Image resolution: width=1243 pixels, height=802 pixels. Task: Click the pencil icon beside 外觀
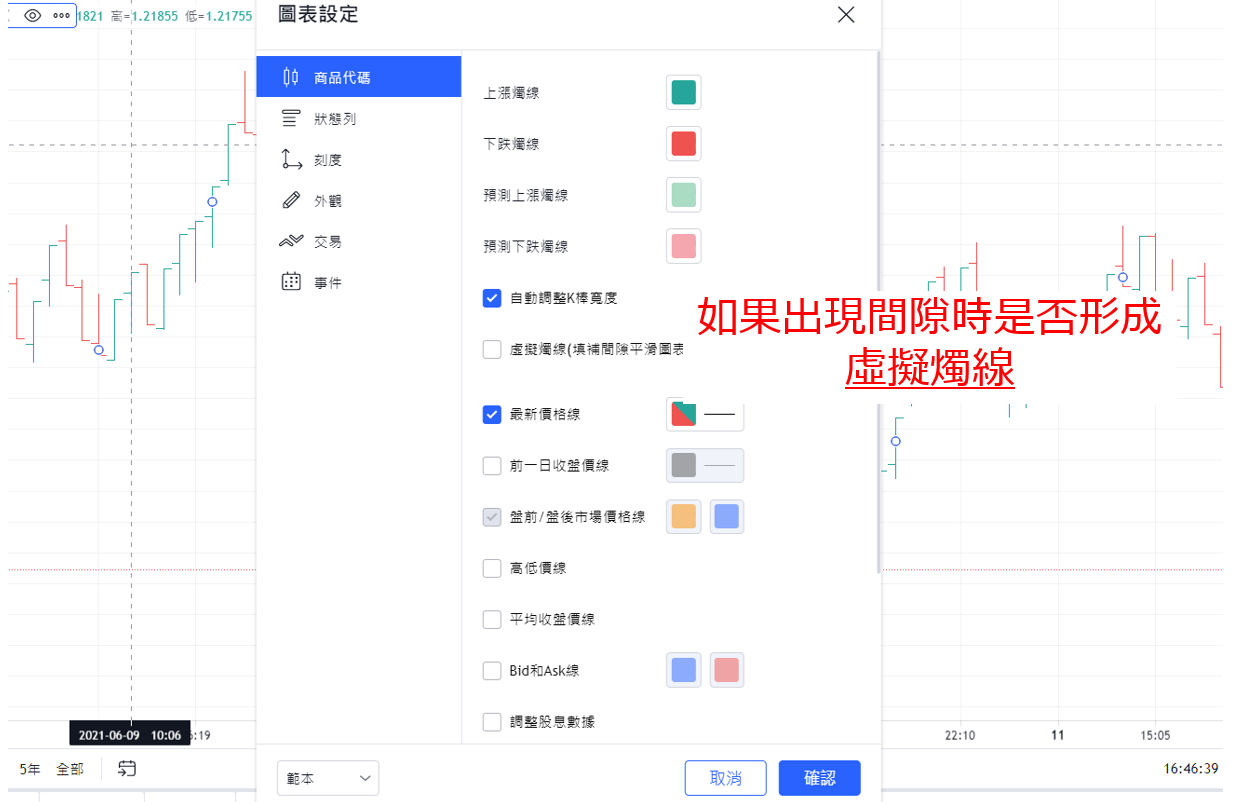(x=291, y=200)
